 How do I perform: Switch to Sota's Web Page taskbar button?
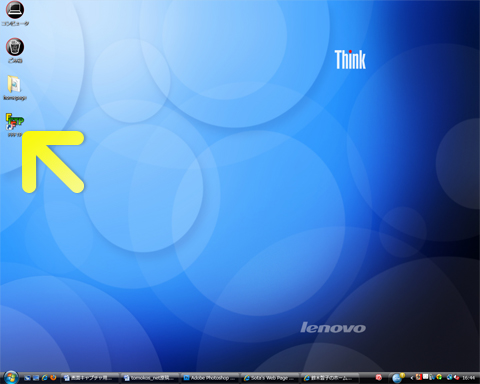[x=269, y=378]
